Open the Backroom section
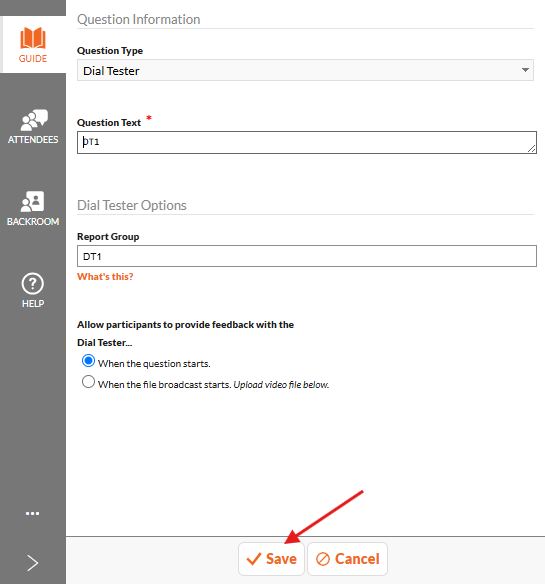The height and width of the screenshot is (584, 545). point(33,209)
